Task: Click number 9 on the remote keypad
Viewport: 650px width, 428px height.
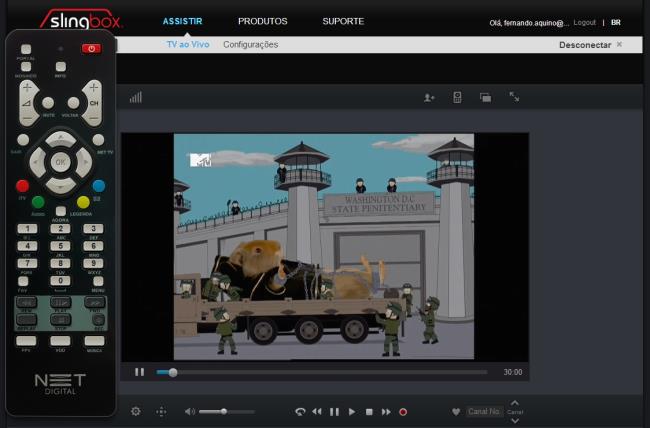Action: pyautogui.click(x=93, y=263)
